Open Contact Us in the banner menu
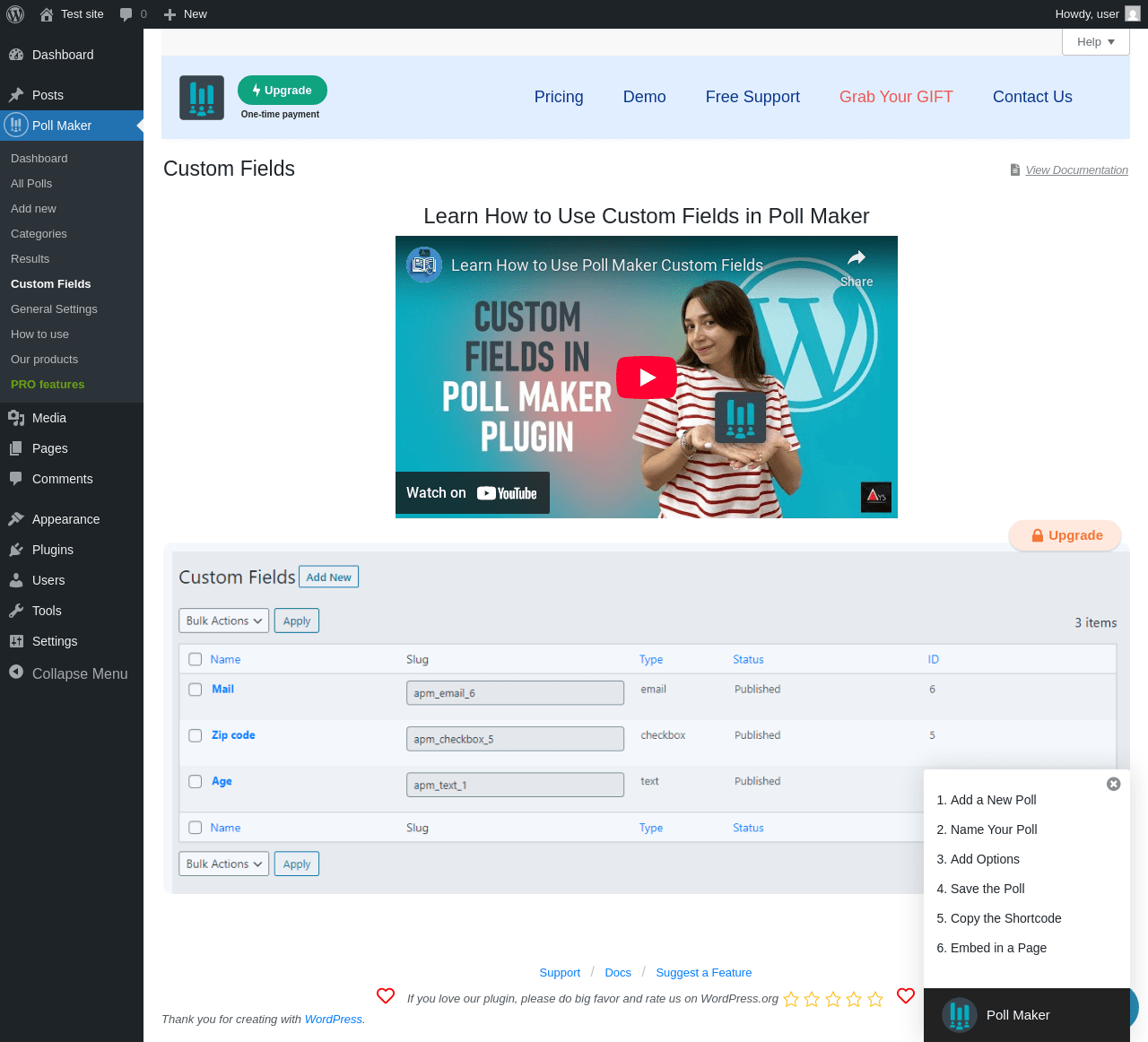The height and width of the screenshot is (1042, 1148). coord(1032,97)
